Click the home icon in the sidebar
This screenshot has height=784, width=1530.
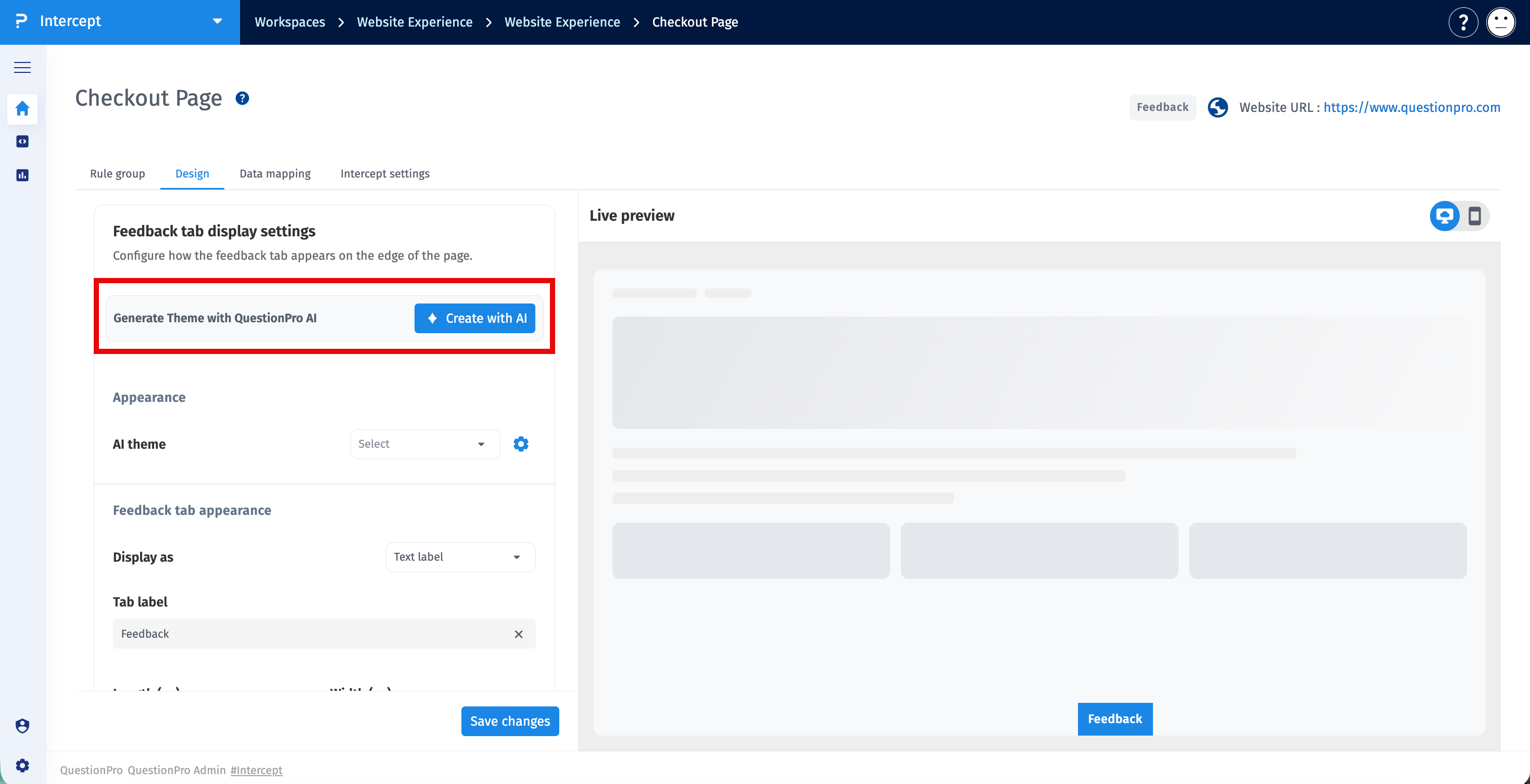click(22, 108)
